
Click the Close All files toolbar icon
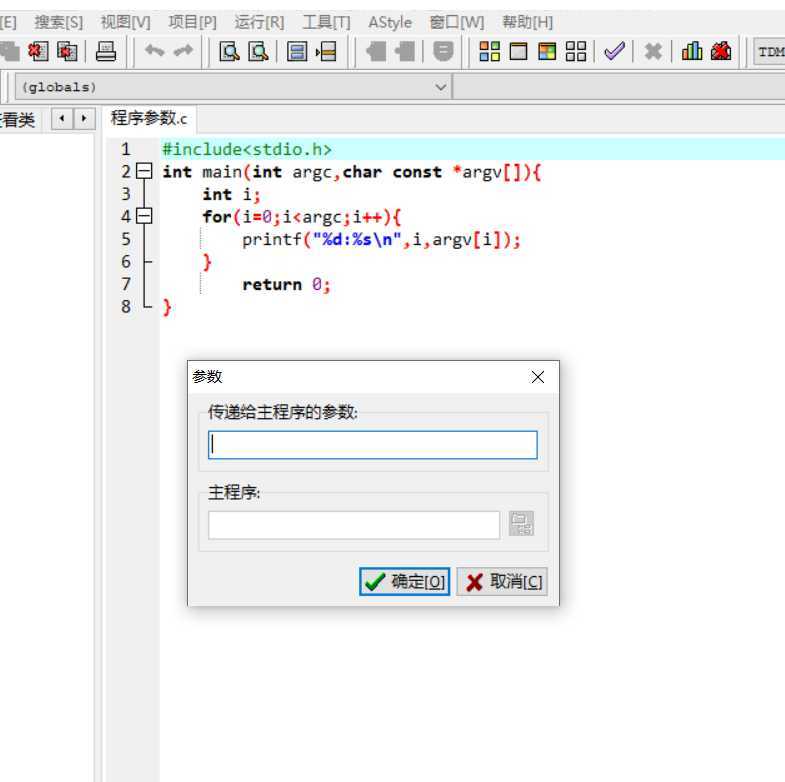pyautogui.click(x=67, y=52)
